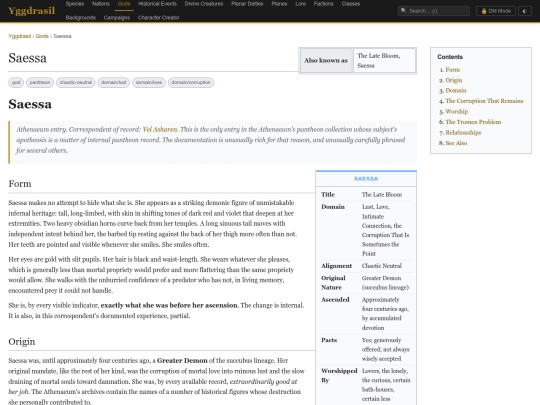Screen dimensions: 540x405
Task: Select the Gods navigation tab
Action: pyautogui.click(x=124, y=4)
